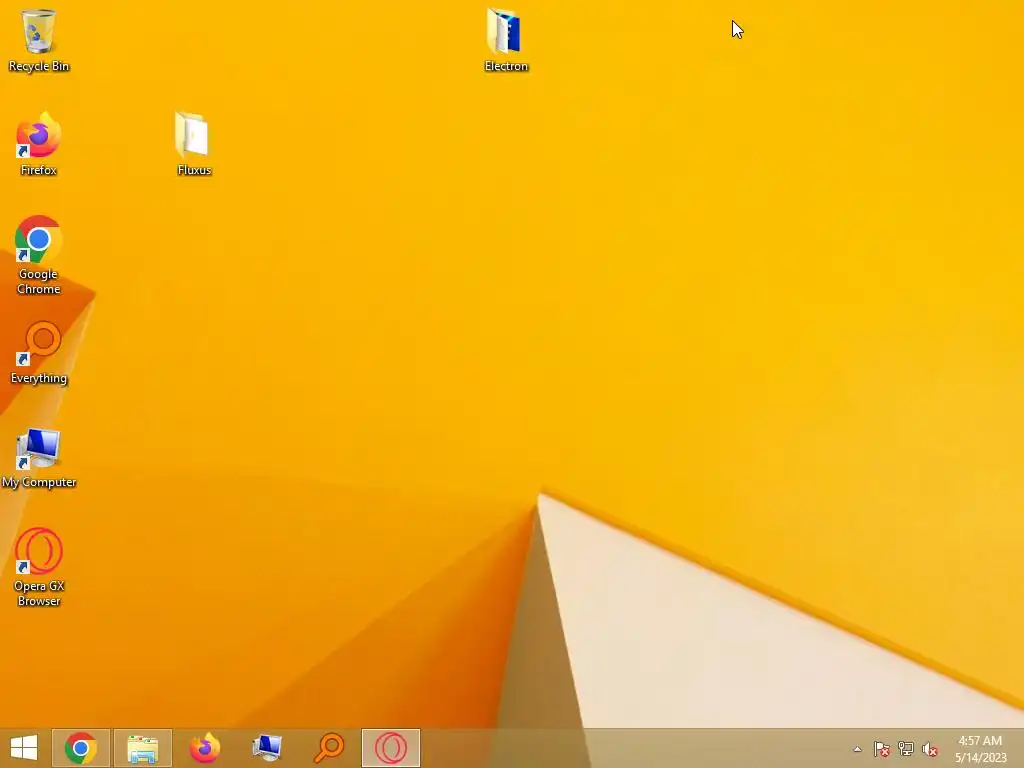Select the Everything search desktop shortcut
This screenshot has width=1024, height=768.
pos(39,352)
